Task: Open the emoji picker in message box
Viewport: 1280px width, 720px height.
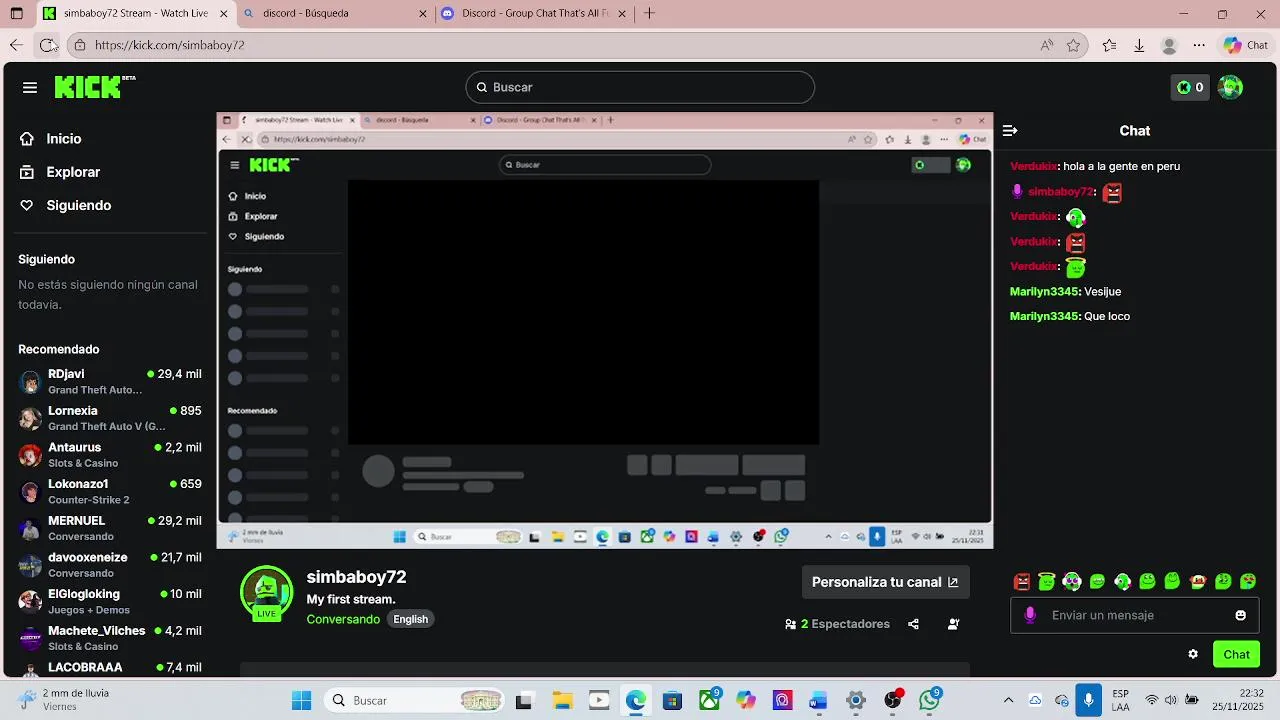Action: click(x=1241, y=616)
